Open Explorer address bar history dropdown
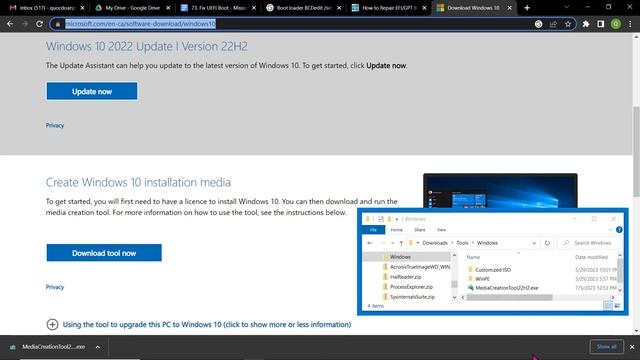The height and width of the screenshot is (360, 640). pos(534,243)
